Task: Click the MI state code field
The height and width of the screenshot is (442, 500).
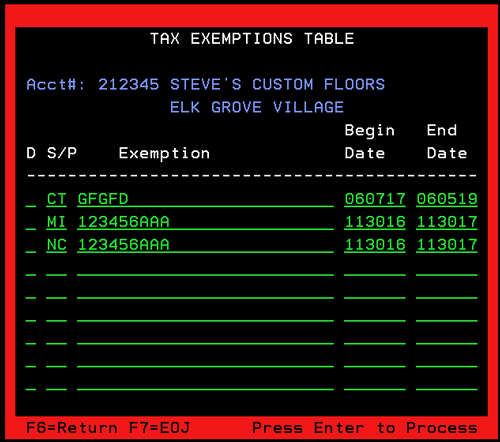Action: pyautogui.click(x=57, y=222)
